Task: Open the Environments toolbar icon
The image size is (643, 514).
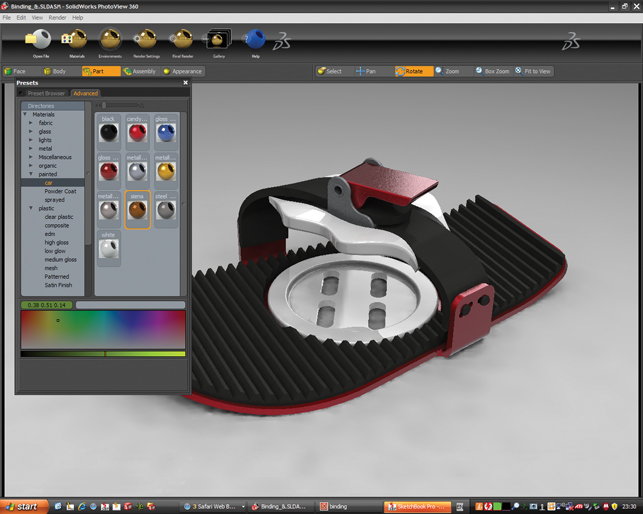Action: [x=110, y=40]
